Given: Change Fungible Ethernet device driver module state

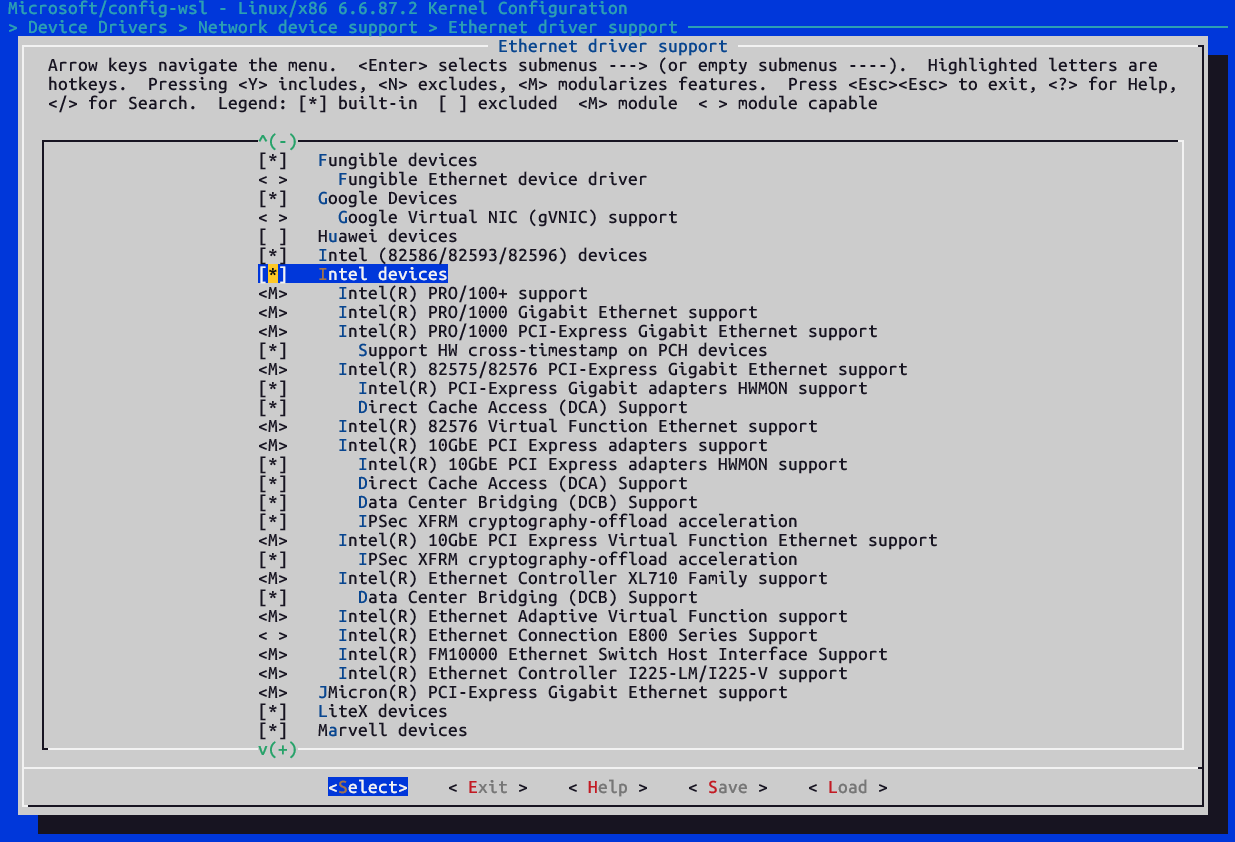Looking at the screenshot, I should (x=273, y=179).
